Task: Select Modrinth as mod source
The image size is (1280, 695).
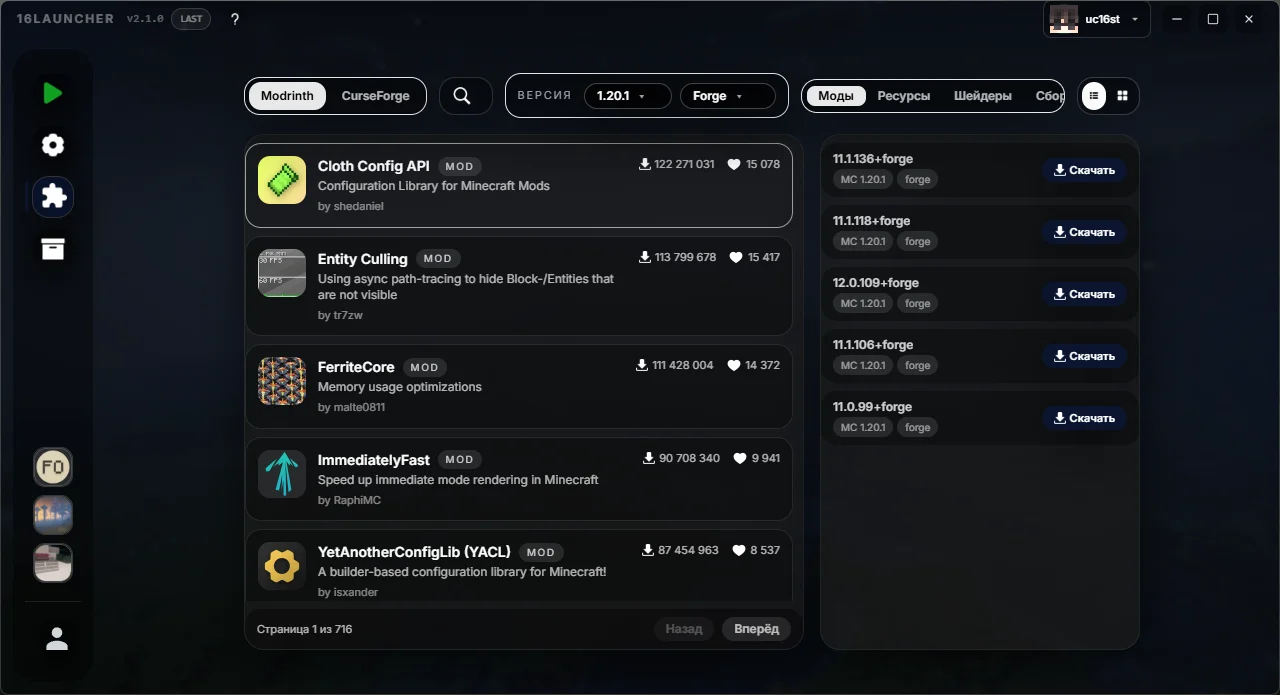Action: tap(287, 96)
